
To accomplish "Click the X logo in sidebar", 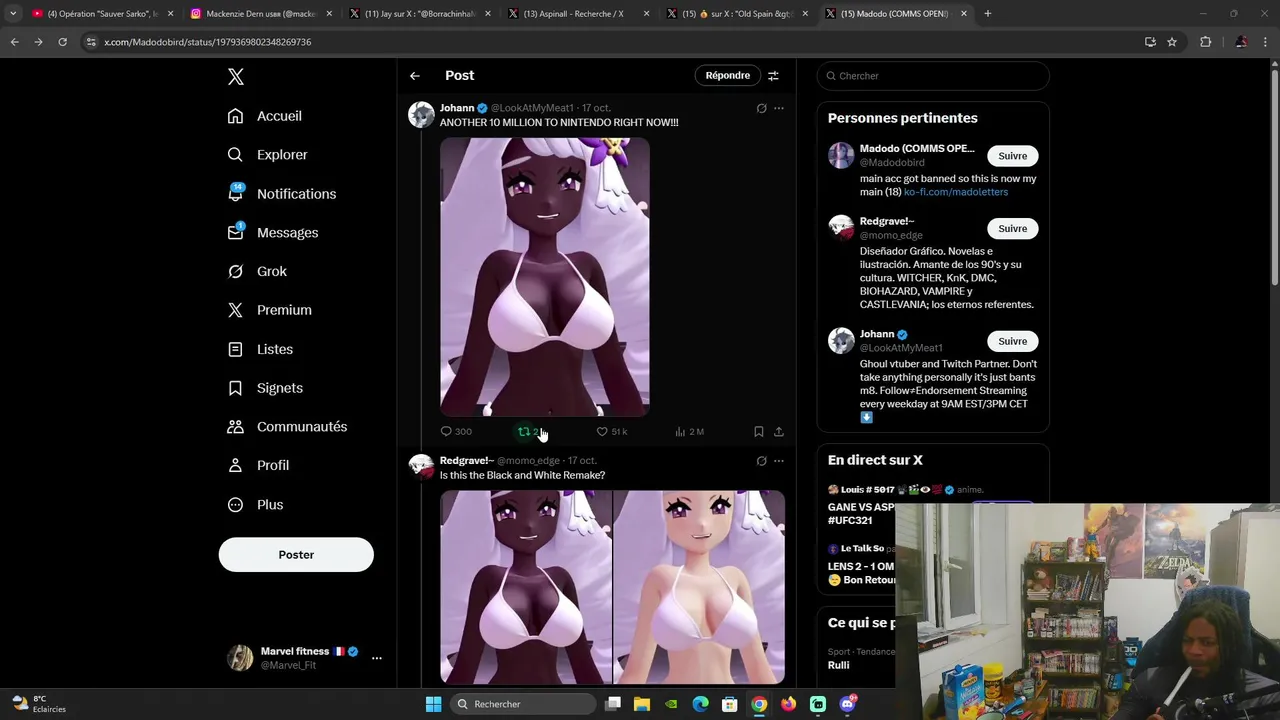I will [235, 77].
